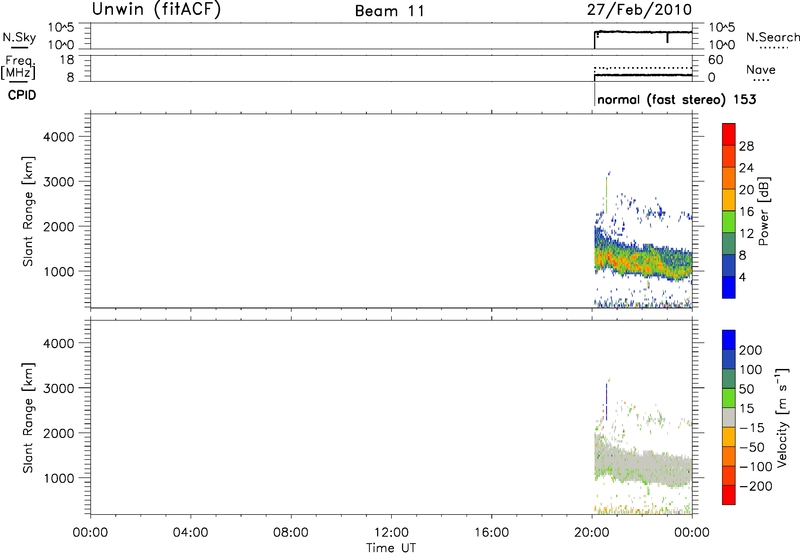Click the '20:00' time tick label
The height and width of the screenshot is (554, 800).
pos(592,533)
